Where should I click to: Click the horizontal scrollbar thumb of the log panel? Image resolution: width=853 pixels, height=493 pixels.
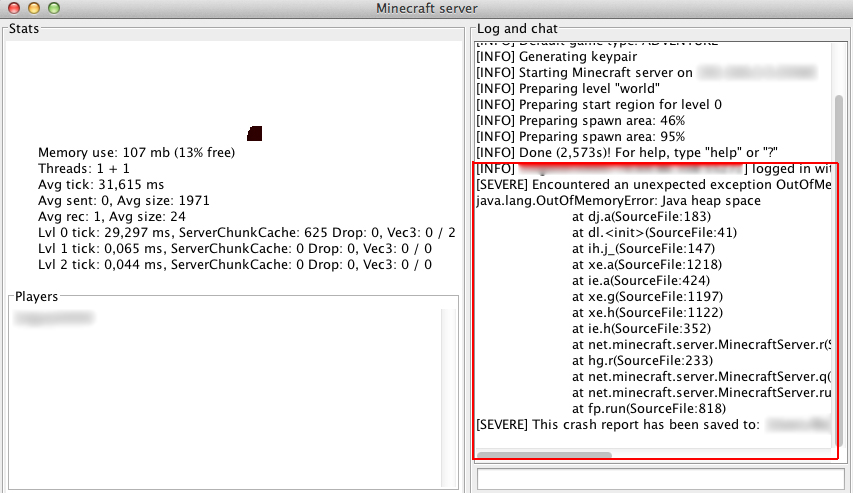point(544,454)
